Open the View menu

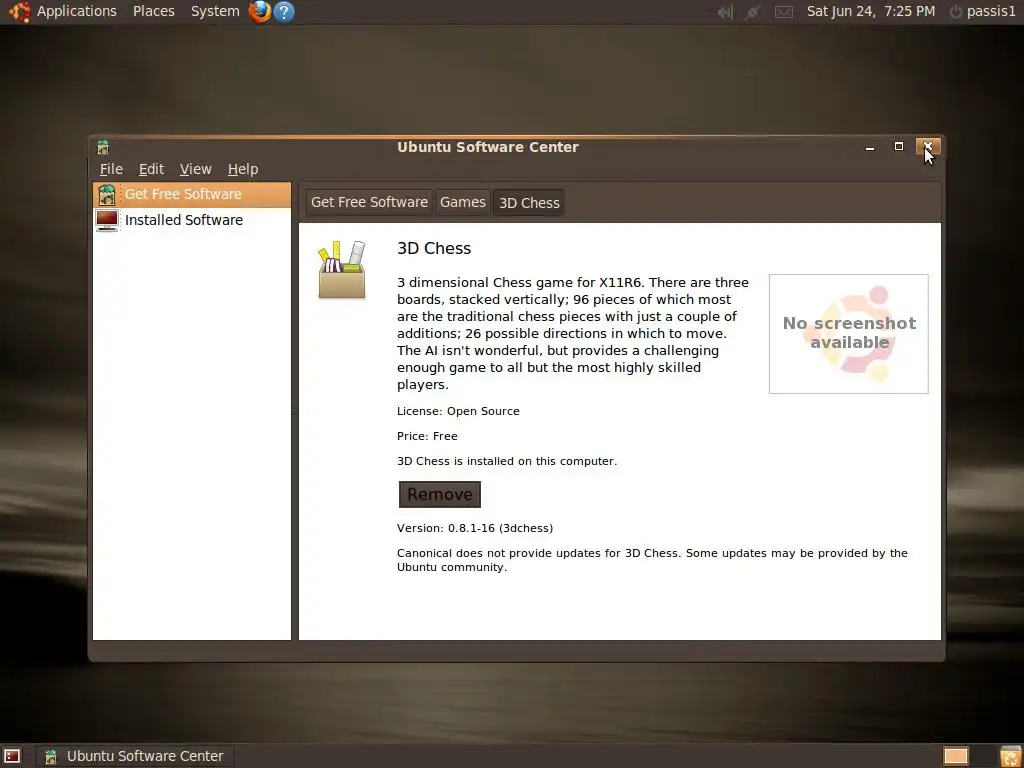(x=195, y=169)
